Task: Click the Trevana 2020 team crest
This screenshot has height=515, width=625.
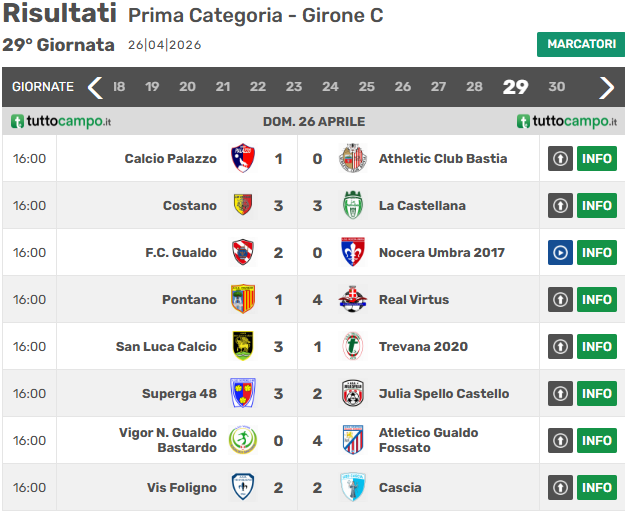Action: [352, 346]
